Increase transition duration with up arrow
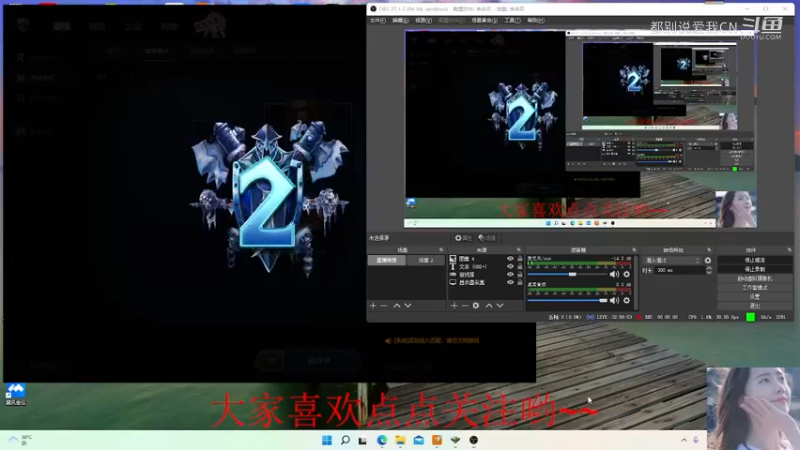This screenshot has height=450, width=800. coord(709,268)
